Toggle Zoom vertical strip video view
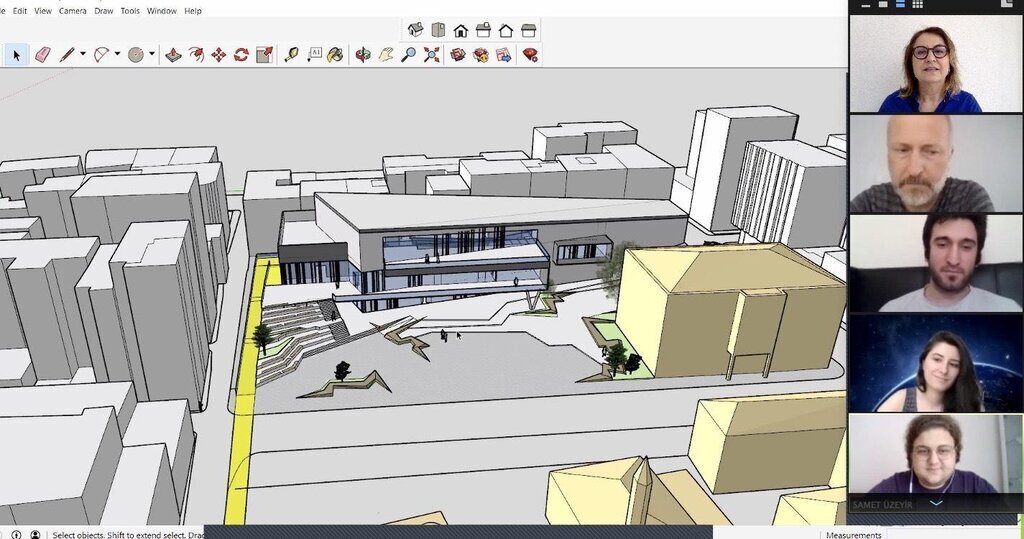 [x=898, y=4]
